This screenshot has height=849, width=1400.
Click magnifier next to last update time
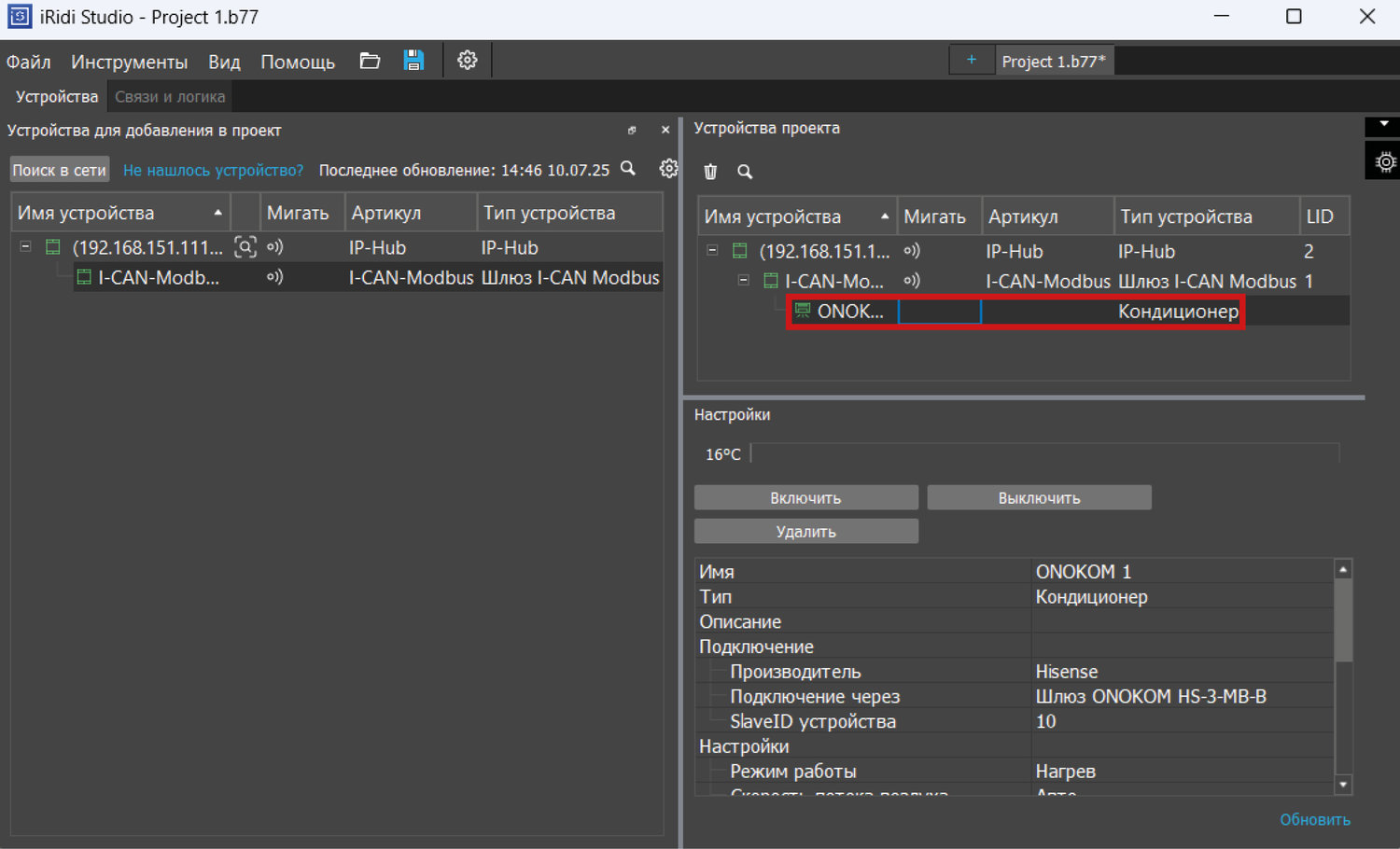[628, 169]
